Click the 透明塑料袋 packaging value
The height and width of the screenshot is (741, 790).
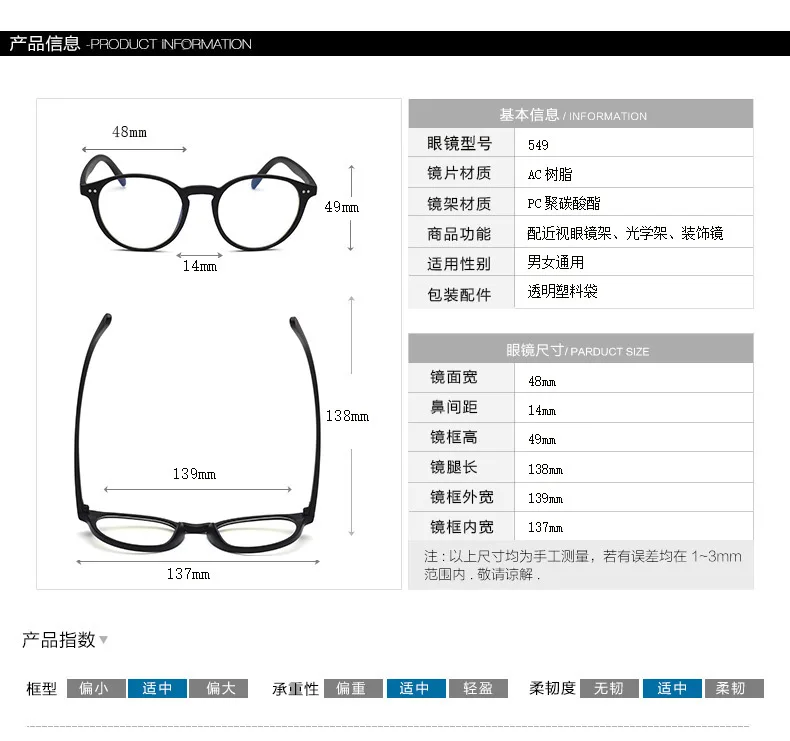coord(562,291)
